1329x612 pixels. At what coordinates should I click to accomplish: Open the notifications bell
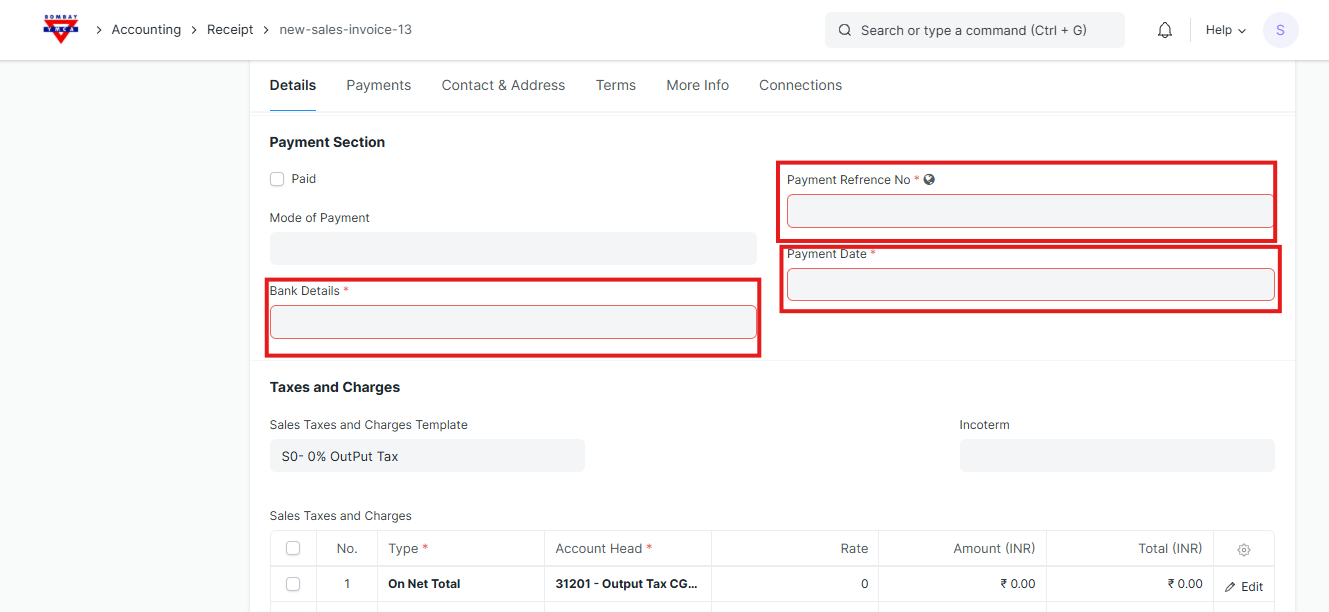pyautogui.click(x=1165, y=30)
